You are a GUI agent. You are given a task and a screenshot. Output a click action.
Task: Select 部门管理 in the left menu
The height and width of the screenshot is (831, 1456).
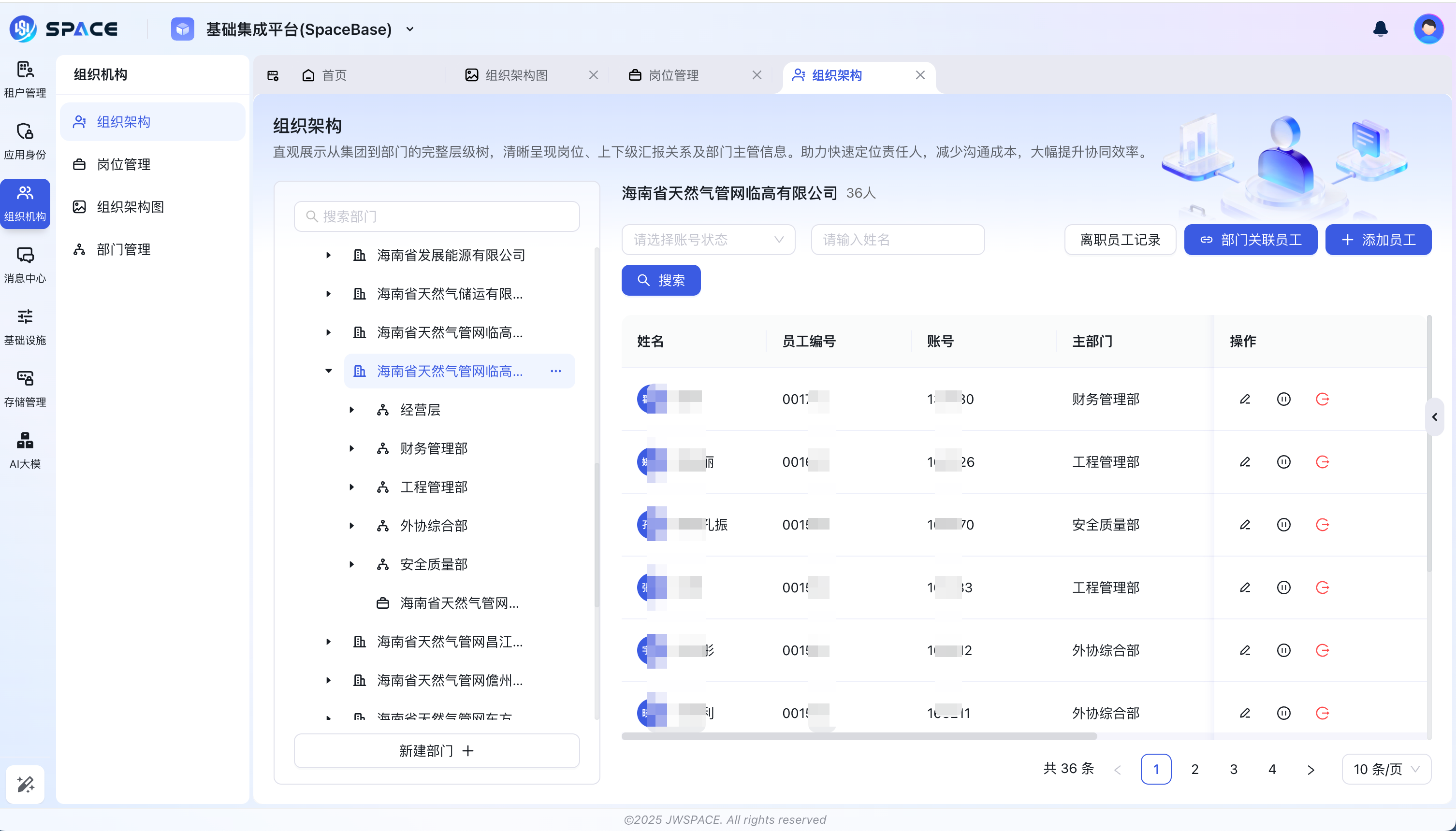pos(123,249)
